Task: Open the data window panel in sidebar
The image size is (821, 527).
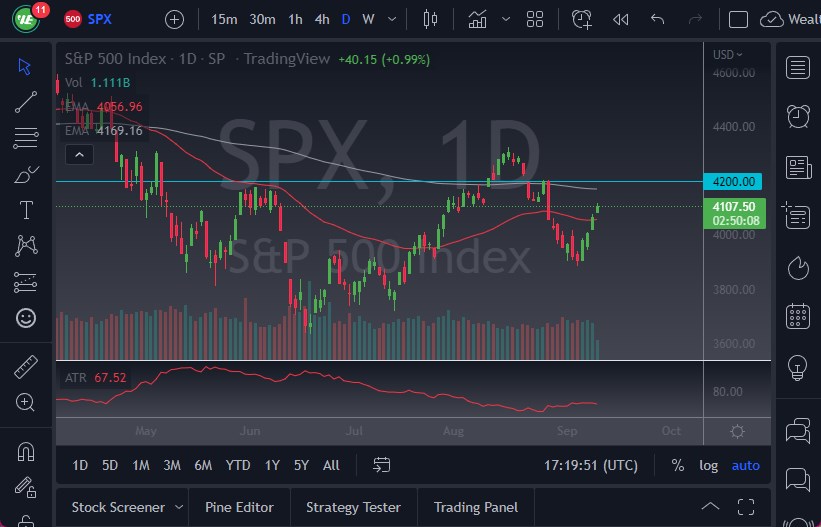Action: click(x=796, y=215)
